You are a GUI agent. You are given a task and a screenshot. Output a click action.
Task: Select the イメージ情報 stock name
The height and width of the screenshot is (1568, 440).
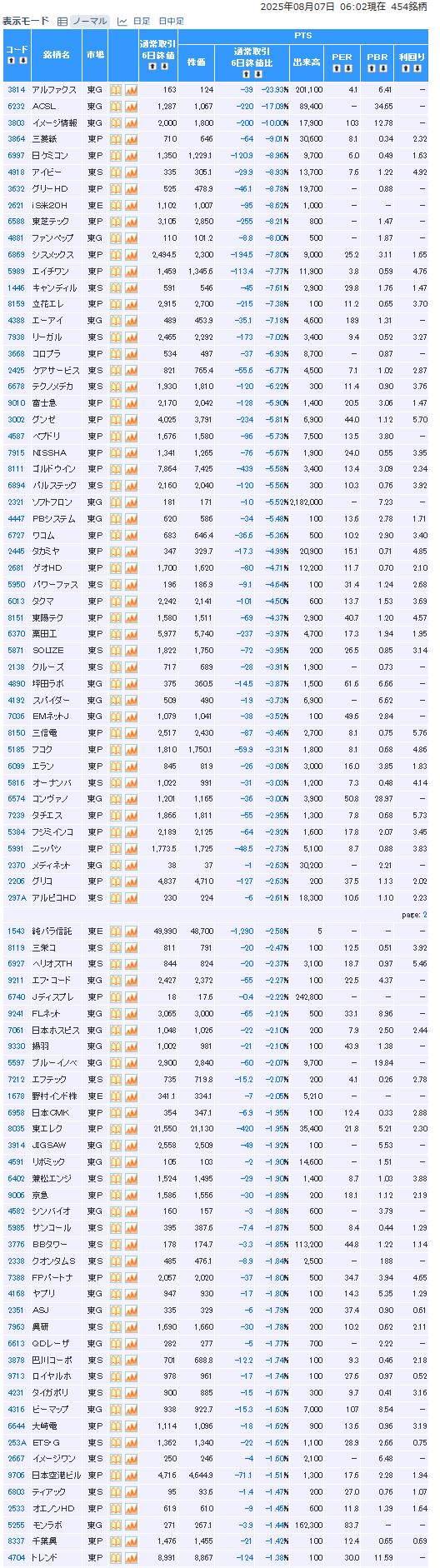coord(55,123)
